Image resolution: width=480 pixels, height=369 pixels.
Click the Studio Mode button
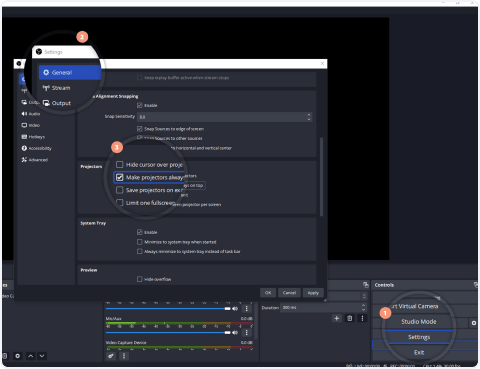coord(419,322)
